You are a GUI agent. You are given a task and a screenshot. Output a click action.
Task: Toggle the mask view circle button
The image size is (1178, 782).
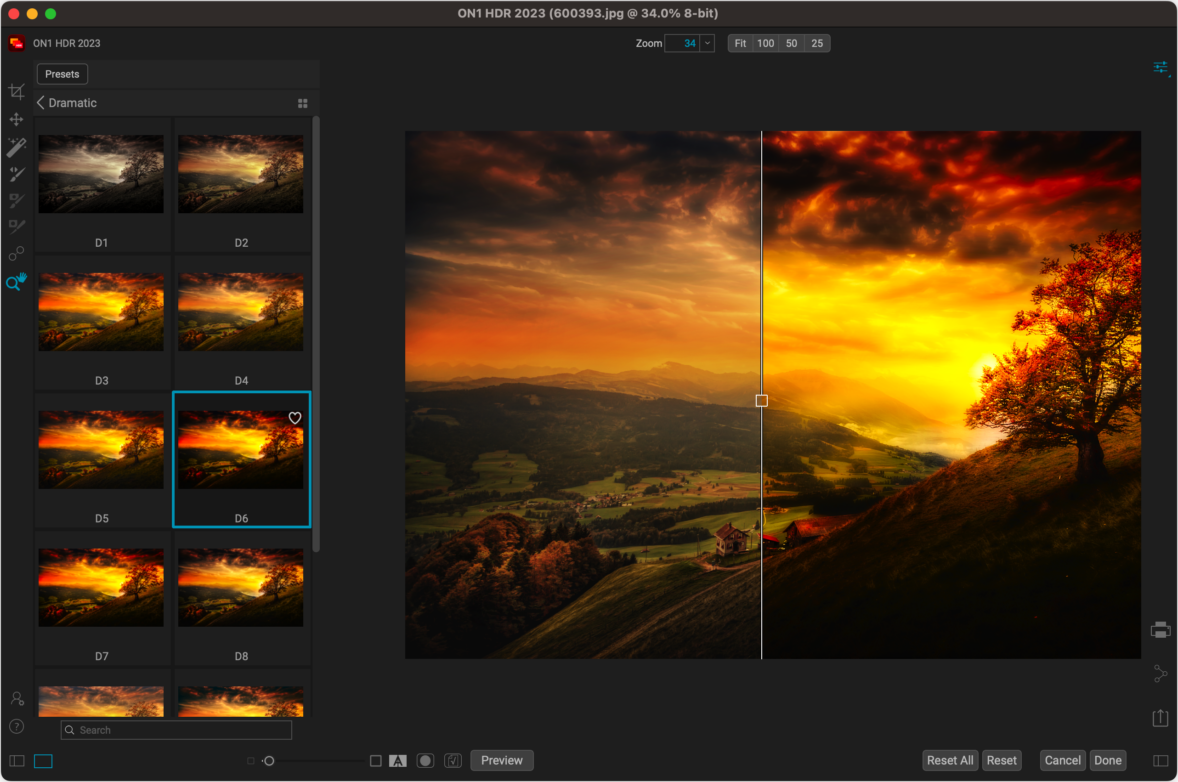425,761
